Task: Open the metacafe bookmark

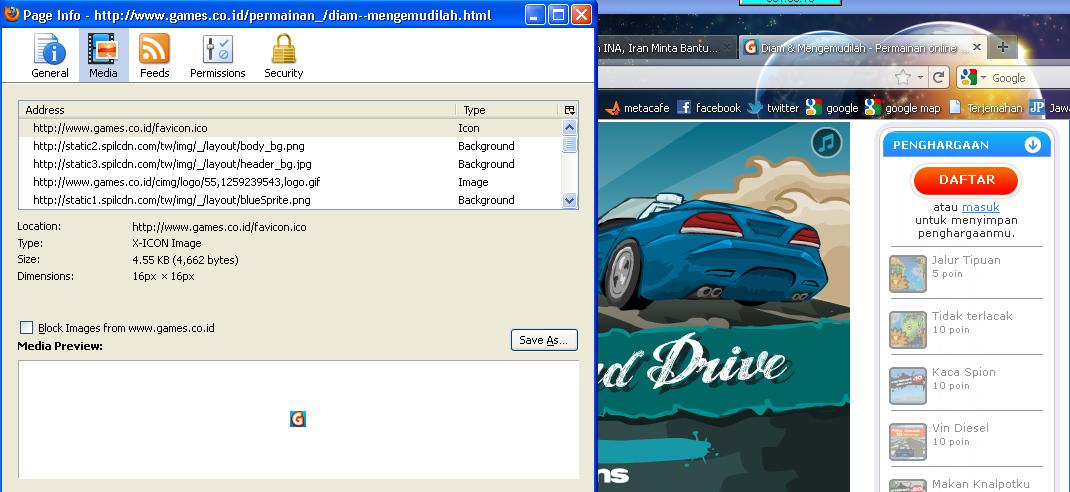Action: (x=637, y=108)
